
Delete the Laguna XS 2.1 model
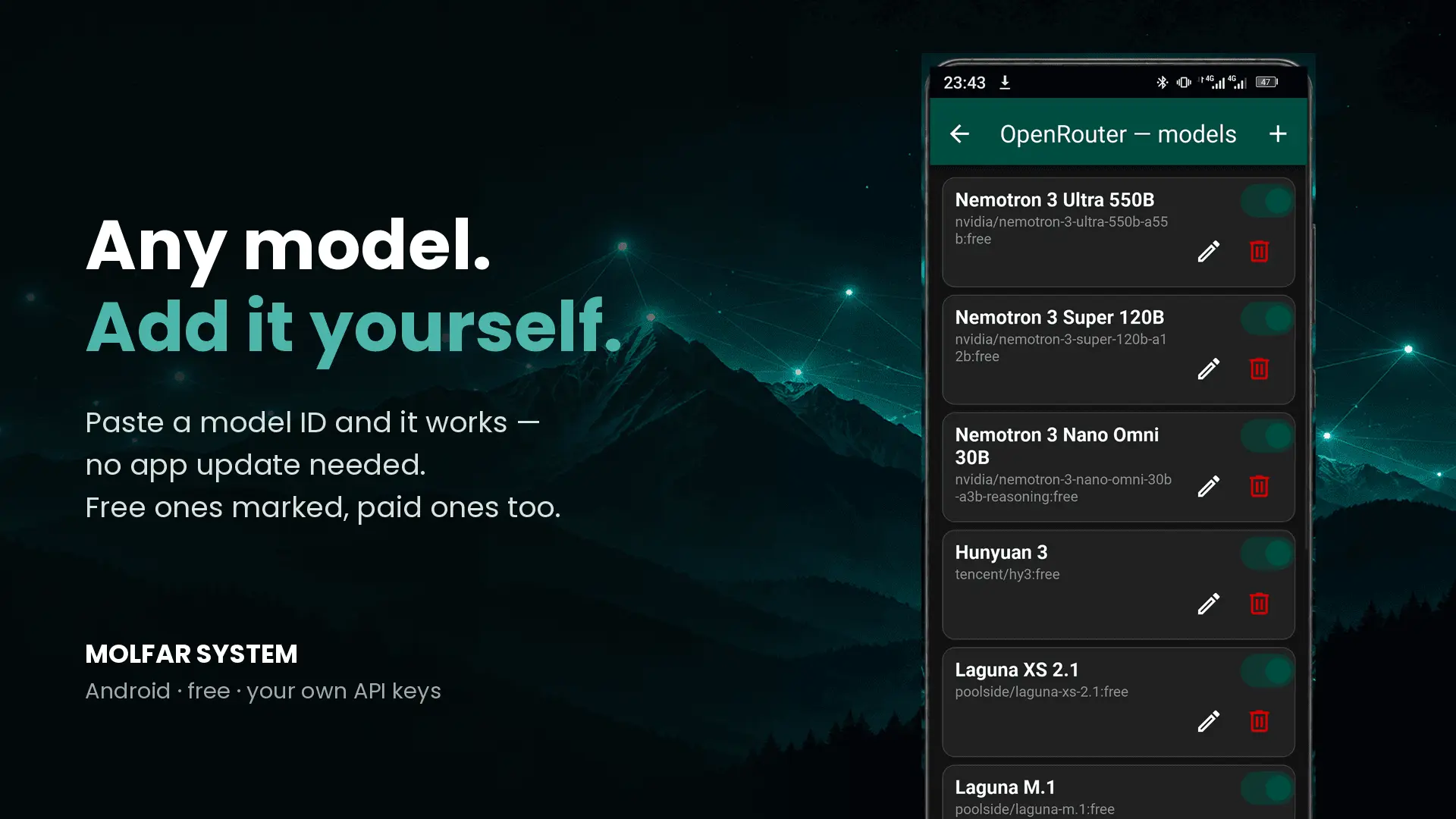click(x=1259, y=721)
